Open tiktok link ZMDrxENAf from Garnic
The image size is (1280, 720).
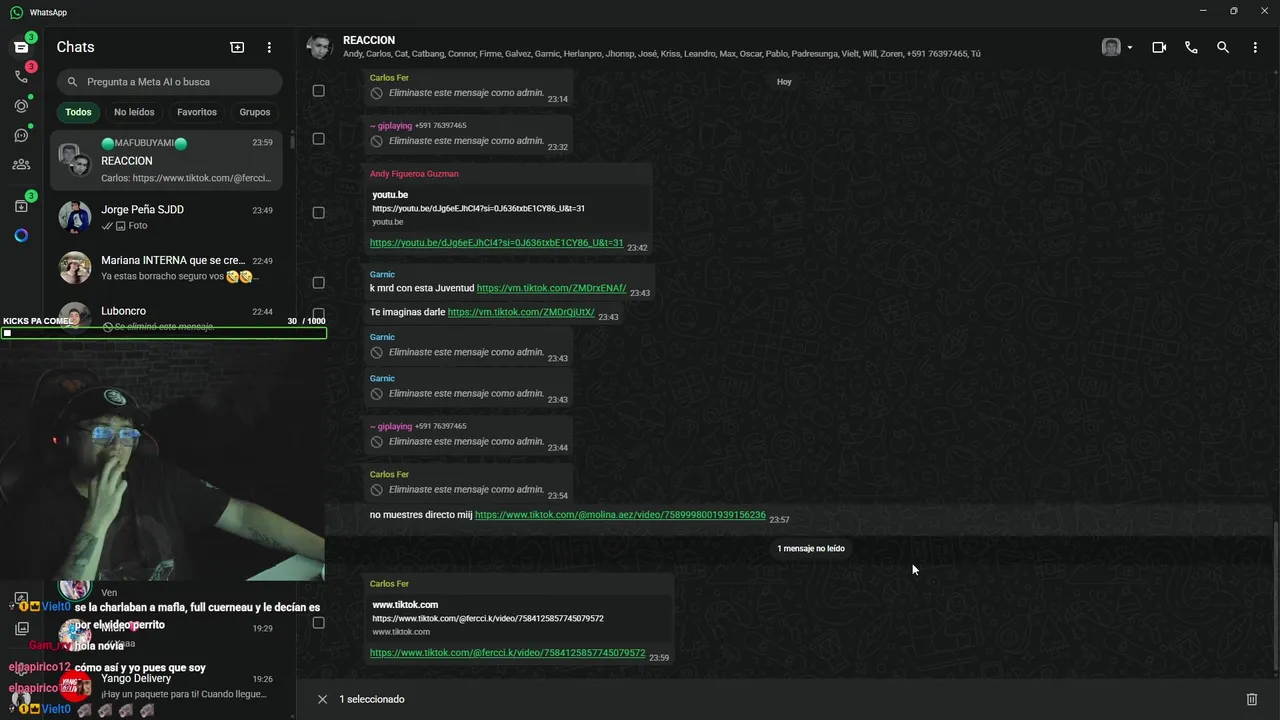click(x=551, y=288)
